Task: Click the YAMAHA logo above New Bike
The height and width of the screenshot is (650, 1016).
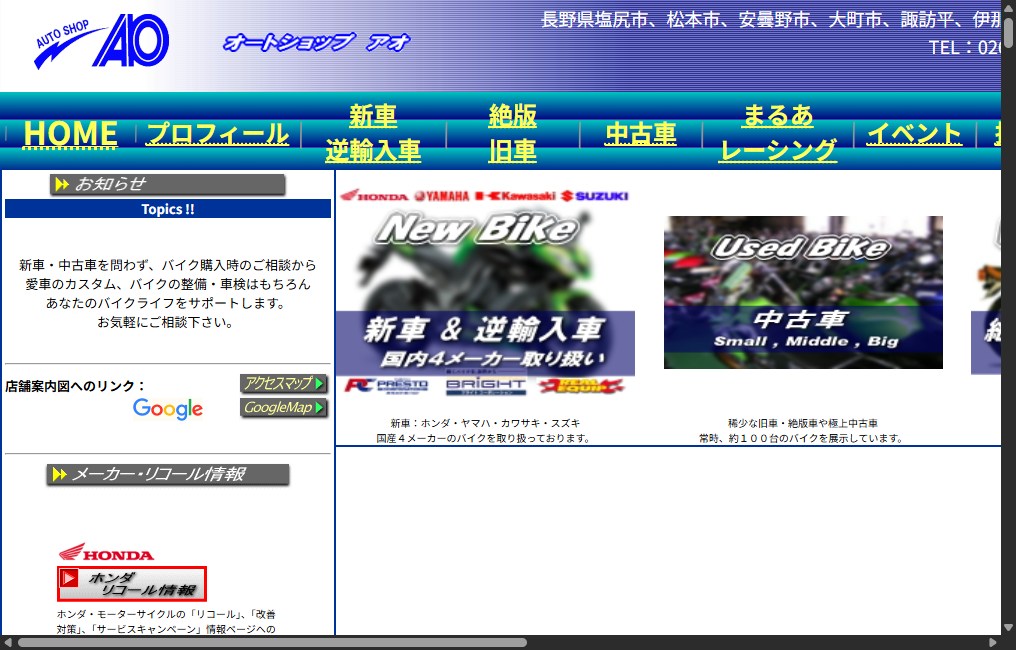Action: (x=442, y=196)
